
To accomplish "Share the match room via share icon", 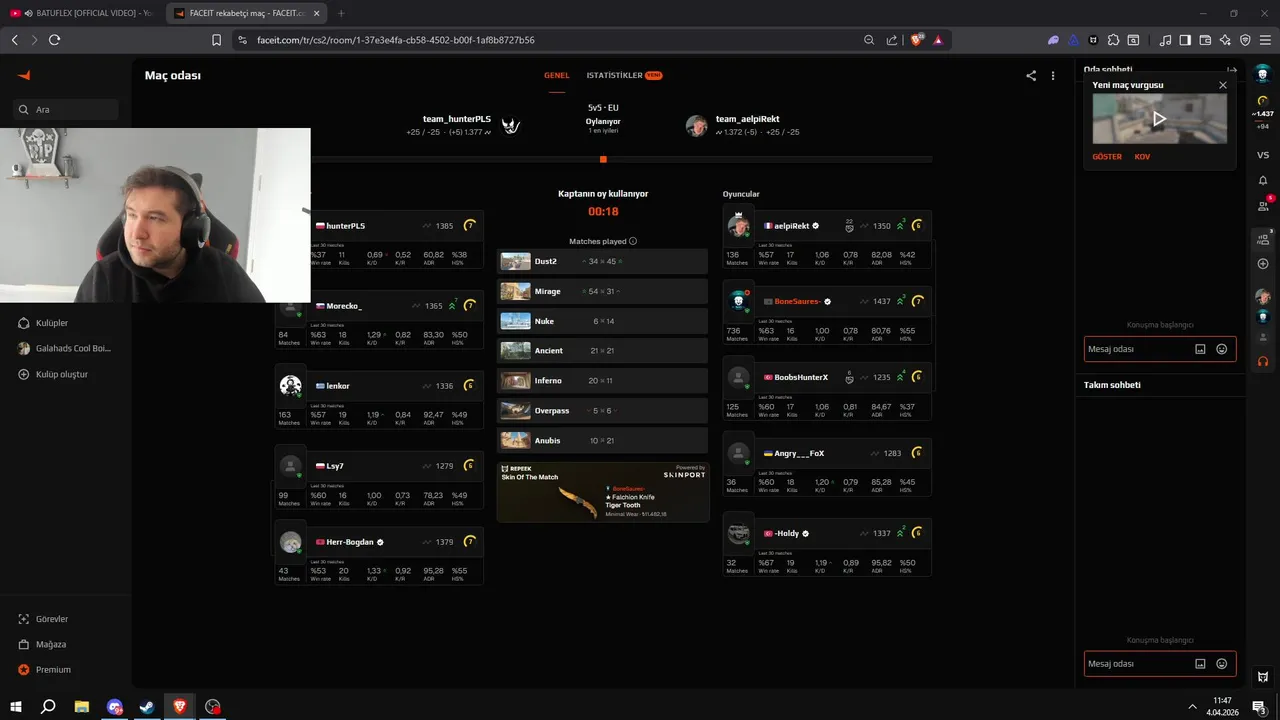I will (1031, 75).
